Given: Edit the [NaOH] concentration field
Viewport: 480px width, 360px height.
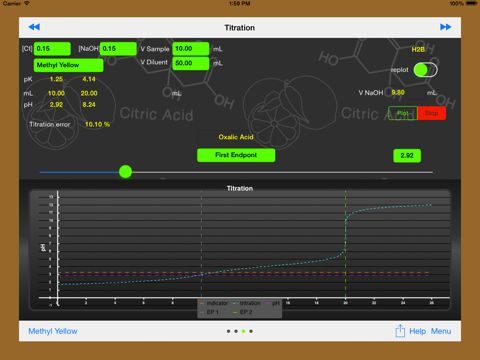Looking at the screenshot, I should [118, 49].
